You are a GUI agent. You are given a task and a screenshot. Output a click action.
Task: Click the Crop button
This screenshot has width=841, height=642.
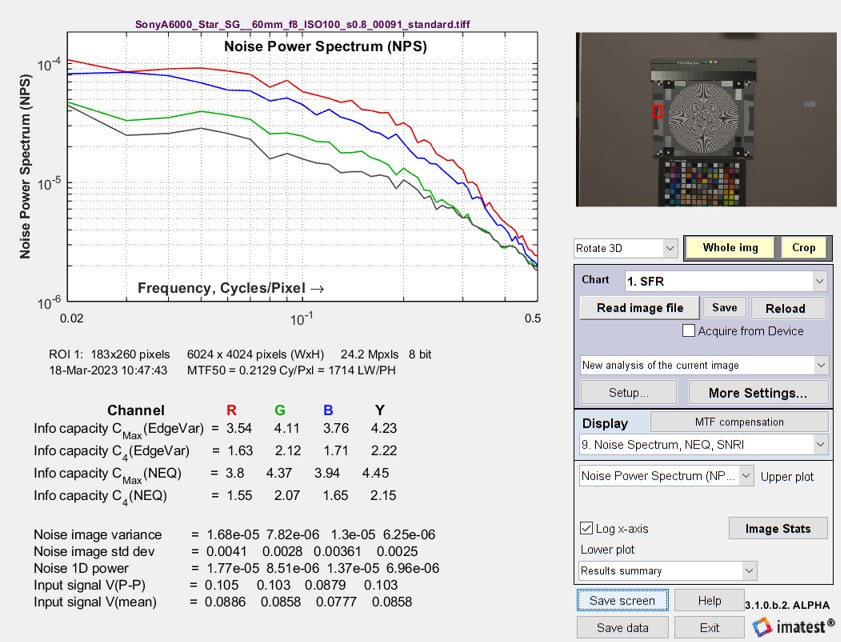[x=803, y=248]
